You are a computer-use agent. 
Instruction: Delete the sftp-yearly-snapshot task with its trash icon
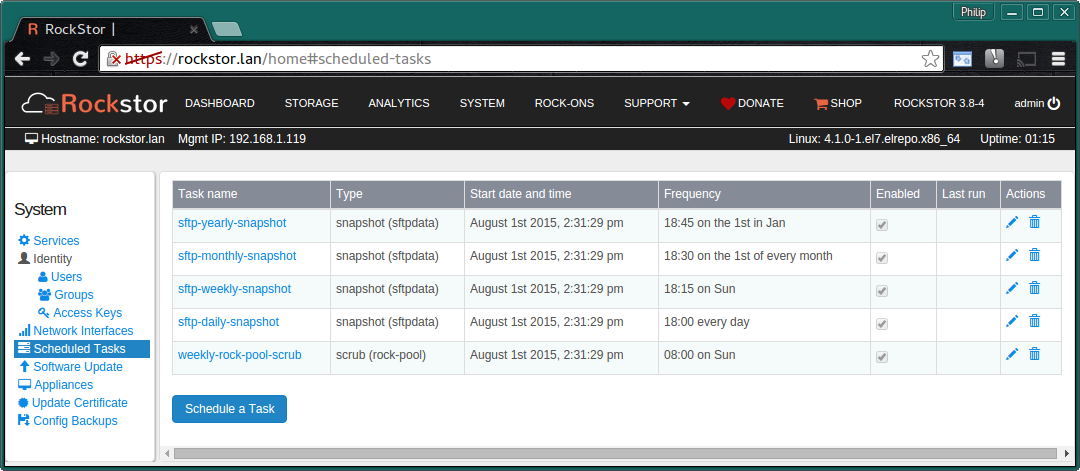click(x=1035, y=222)
